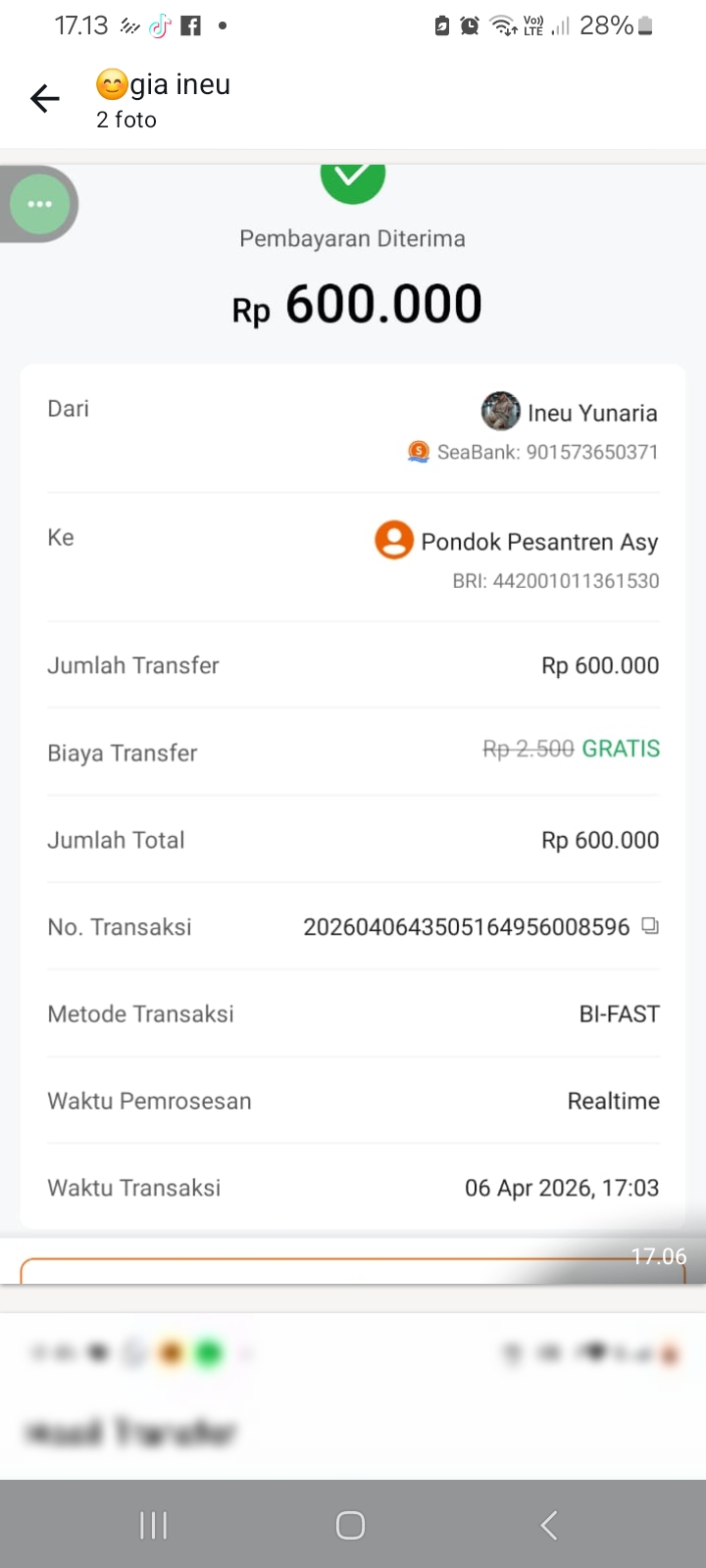
Task: Tap the TikTok notification icon in status bar
Action: [160, 26]
